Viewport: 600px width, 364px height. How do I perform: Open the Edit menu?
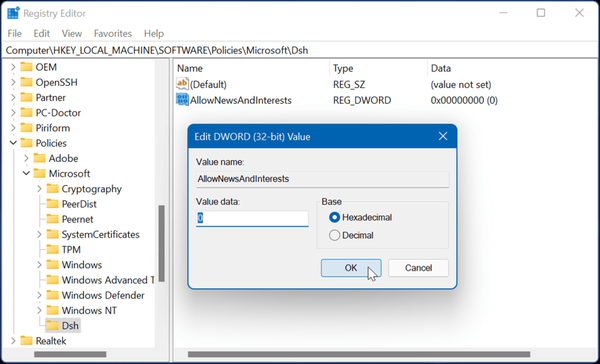coord(41,34)
